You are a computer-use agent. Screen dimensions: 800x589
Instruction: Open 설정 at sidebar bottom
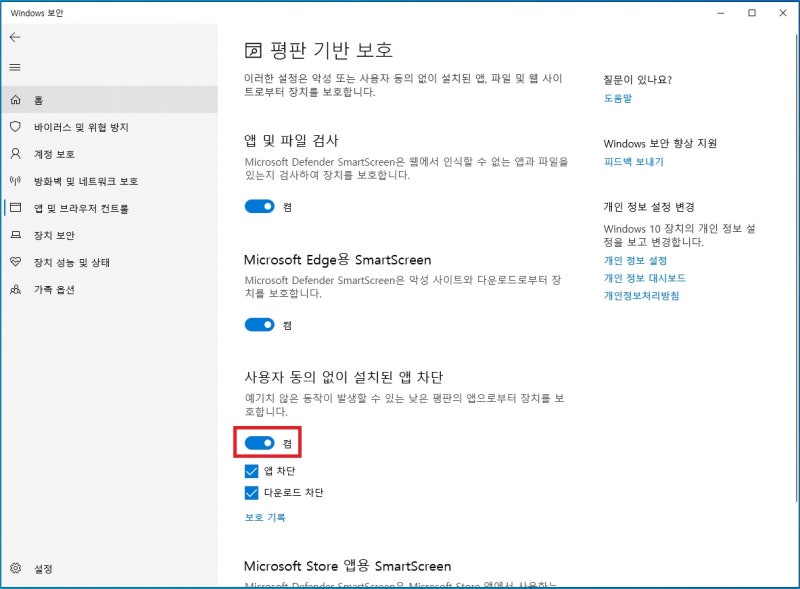(x=109, y=569)
